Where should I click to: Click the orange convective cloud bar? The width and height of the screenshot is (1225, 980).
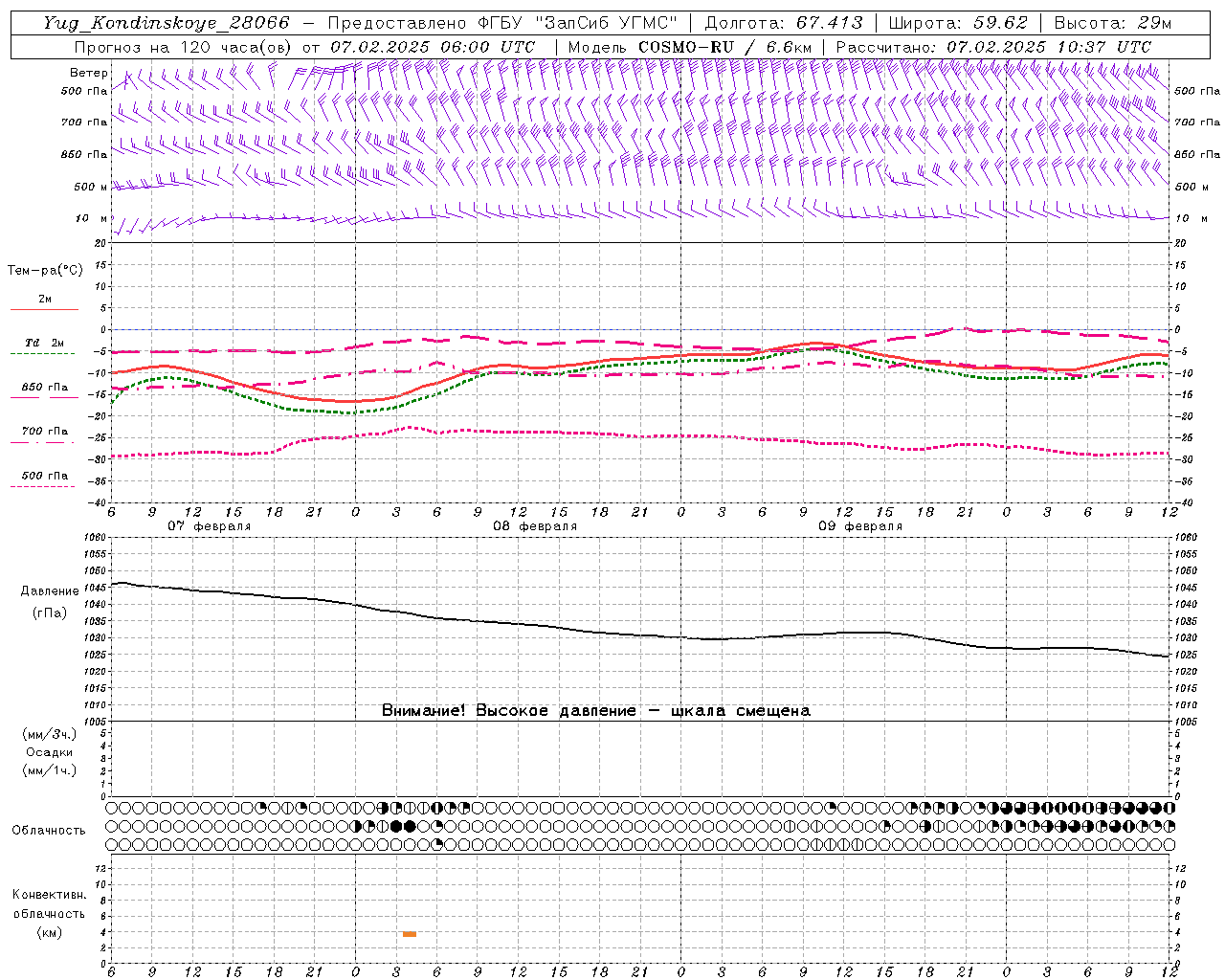tap(410, 934)
